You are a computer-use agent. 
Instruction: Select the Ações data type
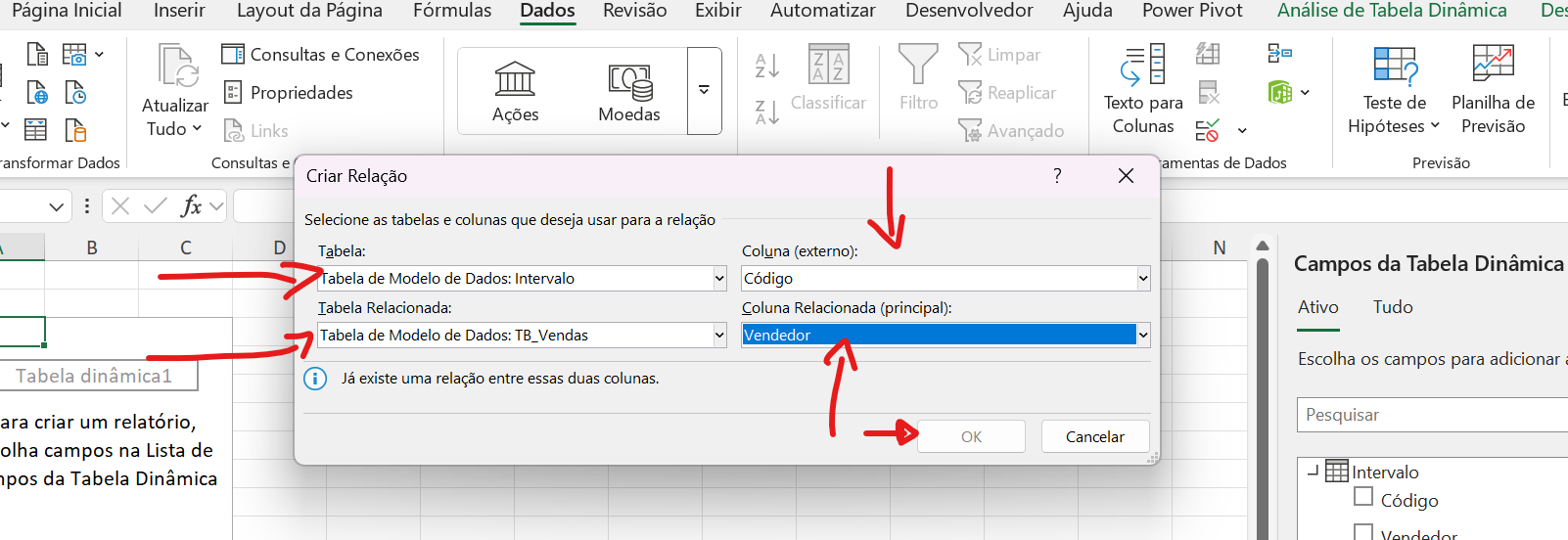click(x=515, y=92)
